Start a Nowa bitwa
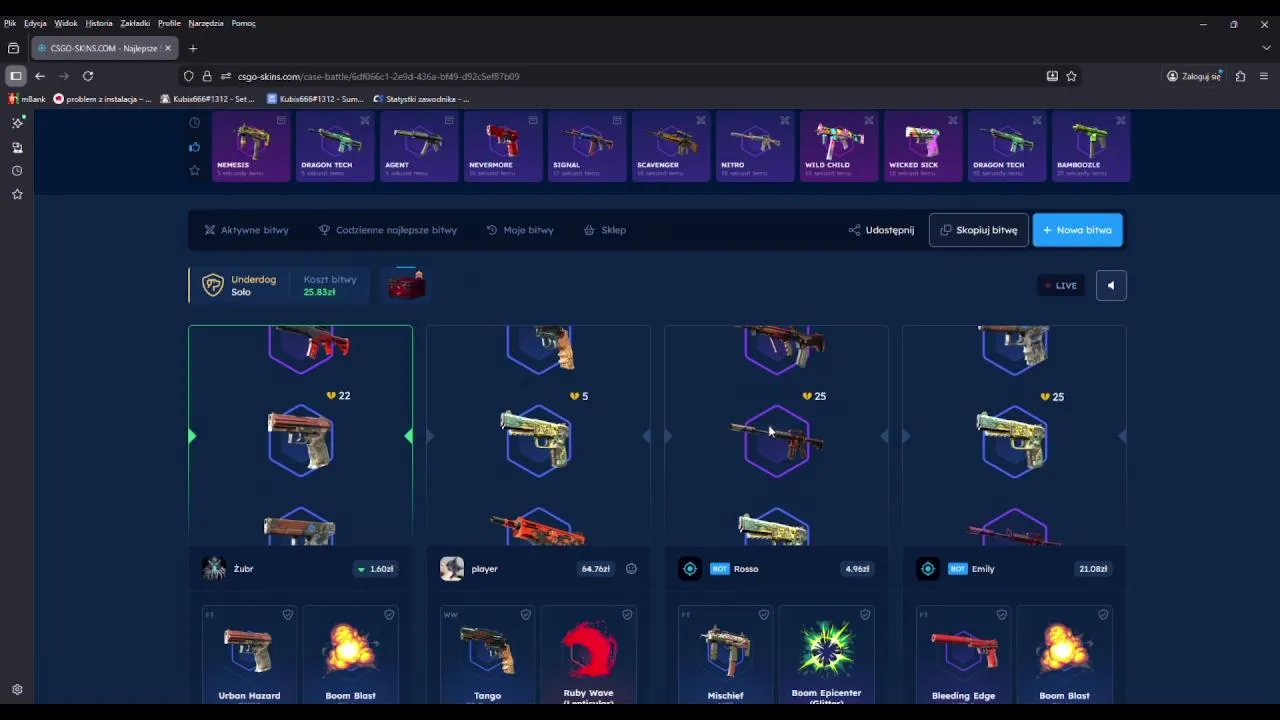This screenshot has height=720, width=1280. (1078, 230)
